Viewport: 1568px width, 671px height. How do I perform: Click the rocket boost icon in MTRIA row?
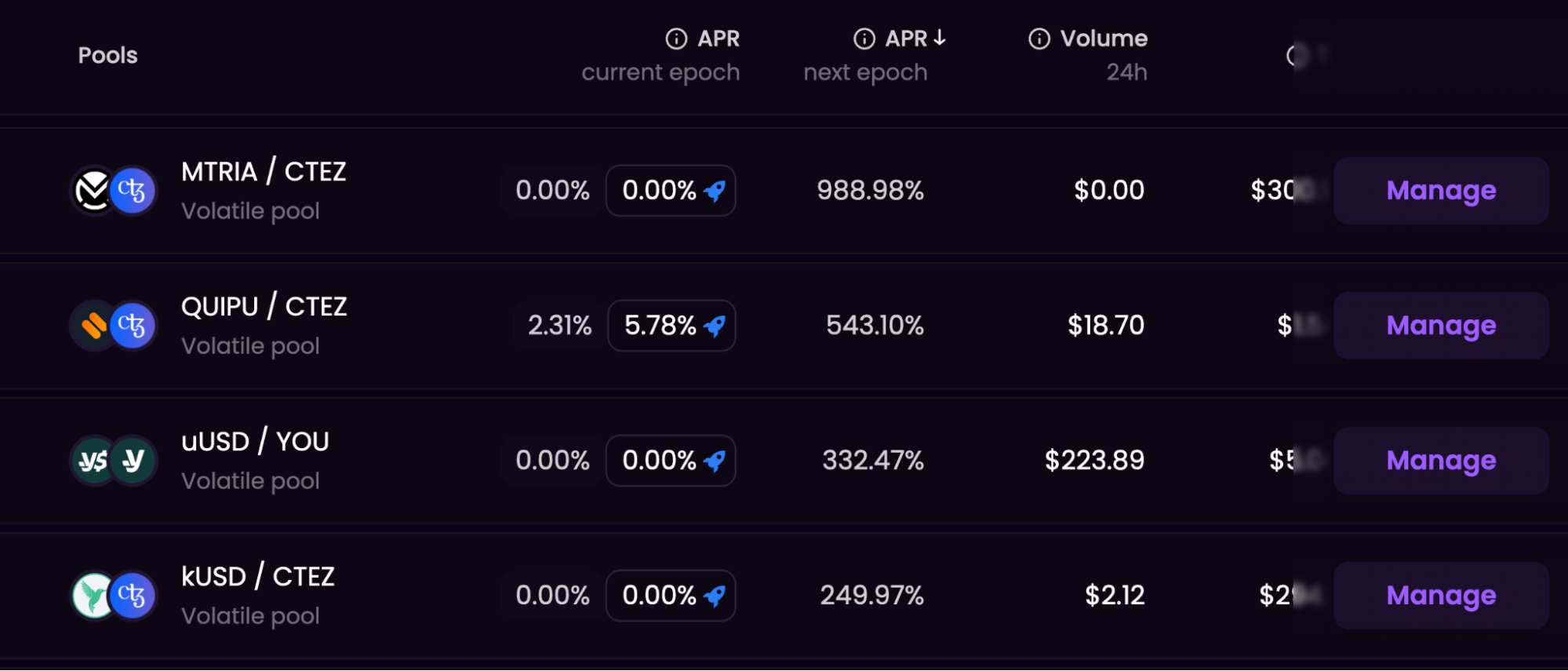tap(715, 191)
